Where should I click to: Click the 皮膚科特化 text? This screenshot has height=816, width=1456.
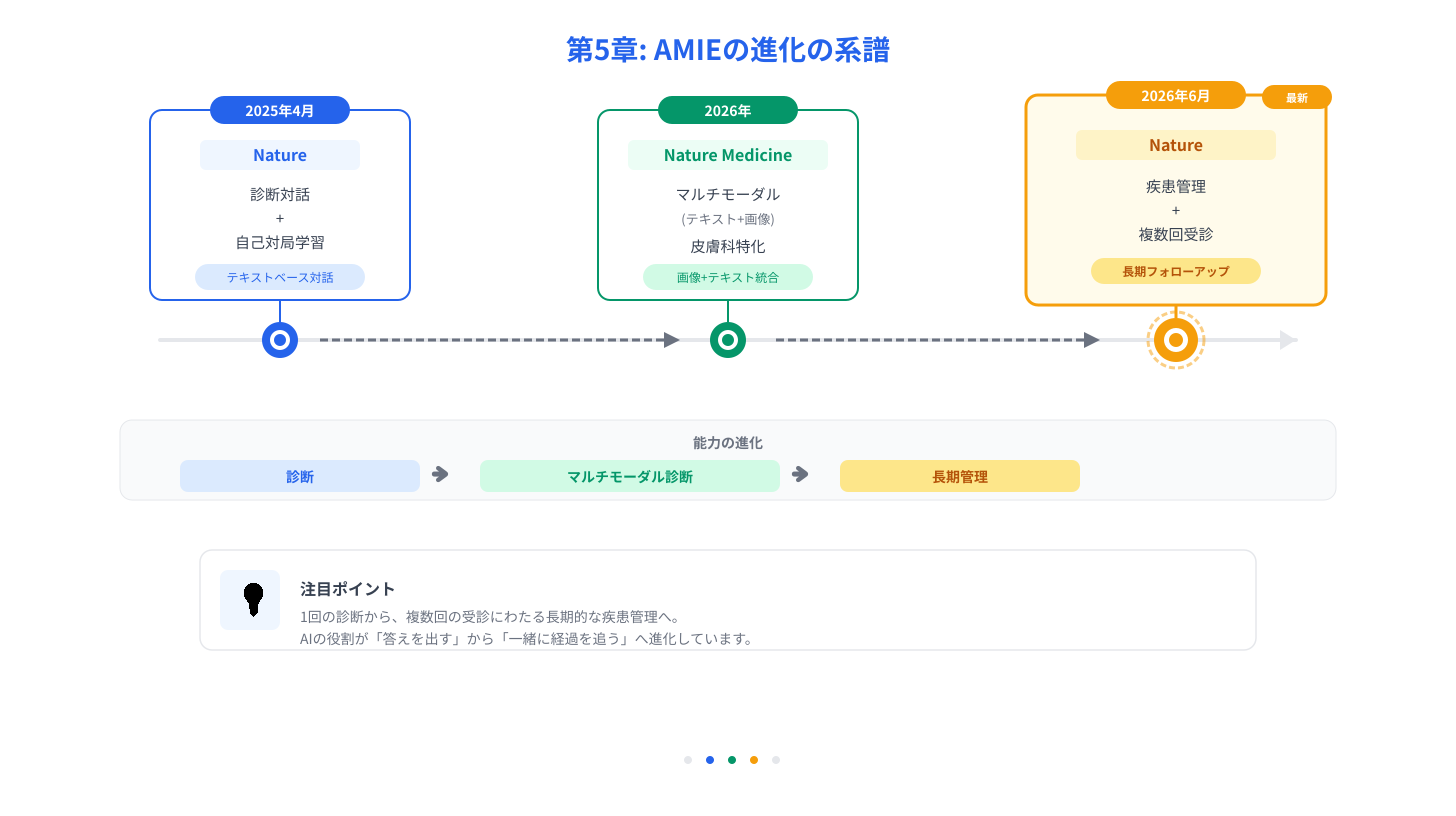[x=728, y=246]
